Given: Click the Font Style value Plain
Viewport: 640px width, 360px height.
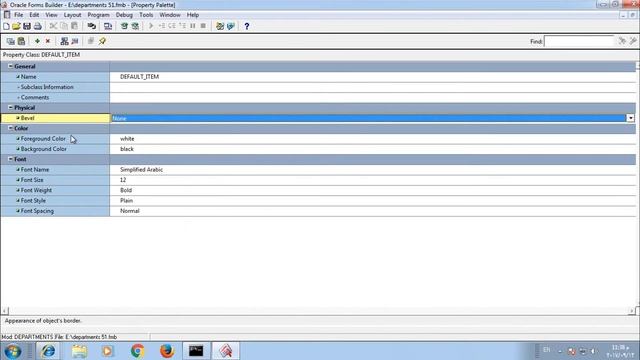Looking at the screenshot, I should [x=126, y=201].
